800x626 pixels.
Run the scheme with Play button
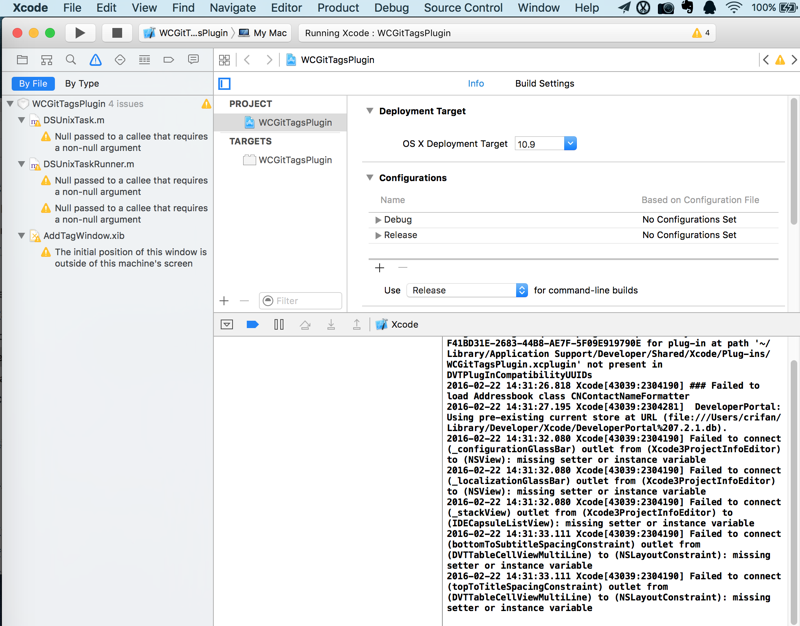(80, 33)
